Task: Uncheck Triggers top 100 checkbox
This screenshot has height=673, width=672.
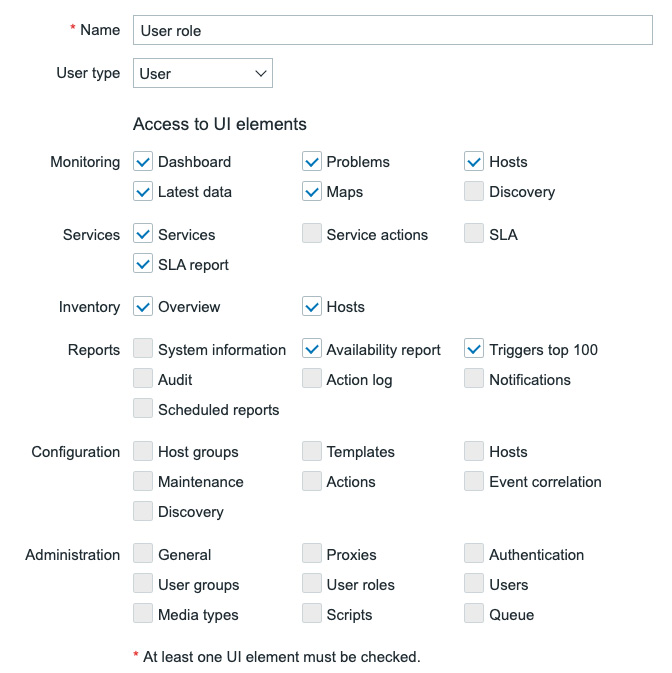Action: tap(474, 349)
